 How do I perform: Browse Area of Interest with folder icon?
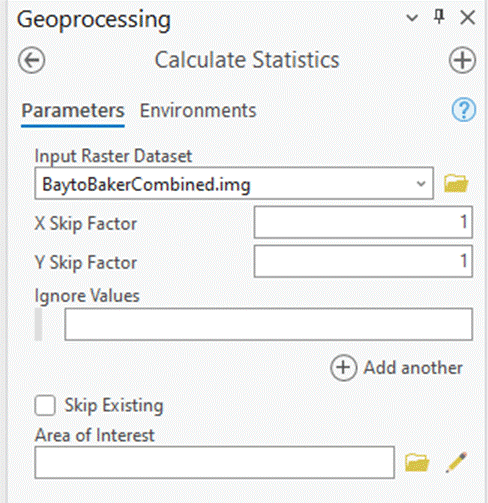coord(417,462)
